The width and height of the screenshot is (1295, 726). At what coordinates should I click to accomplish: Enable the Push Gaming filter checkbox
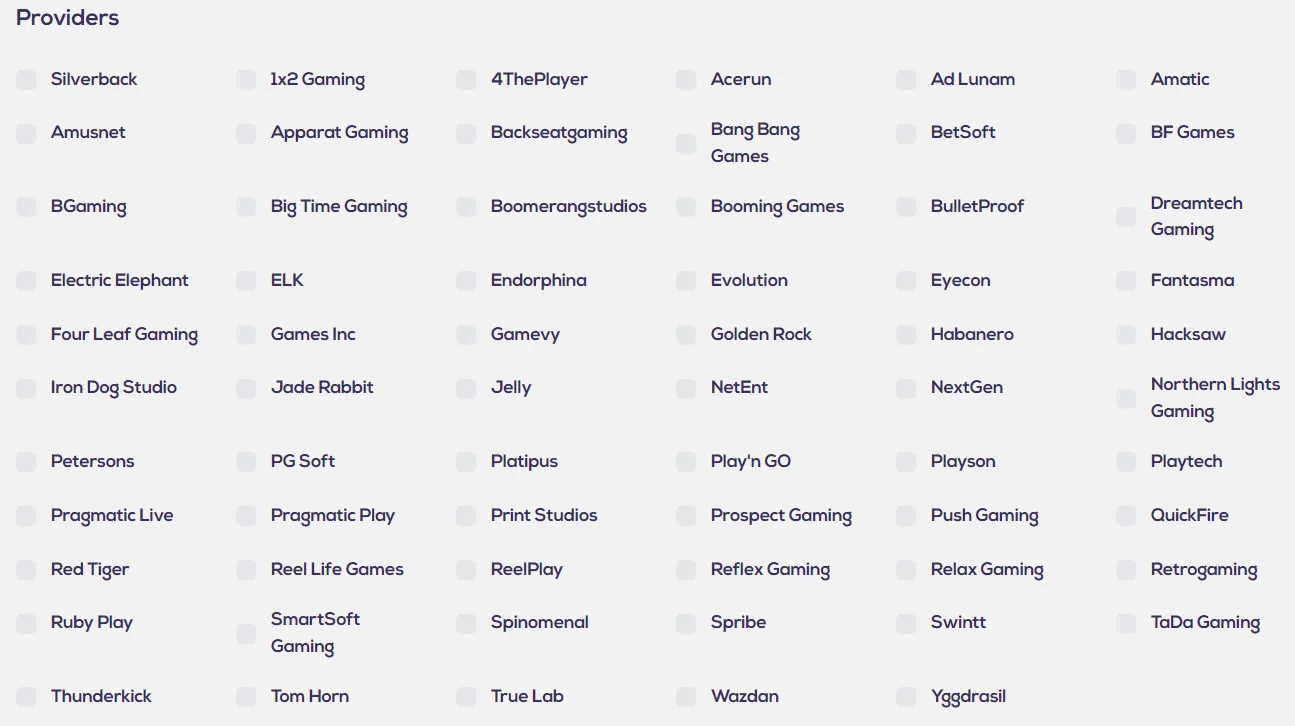(906, 516)
